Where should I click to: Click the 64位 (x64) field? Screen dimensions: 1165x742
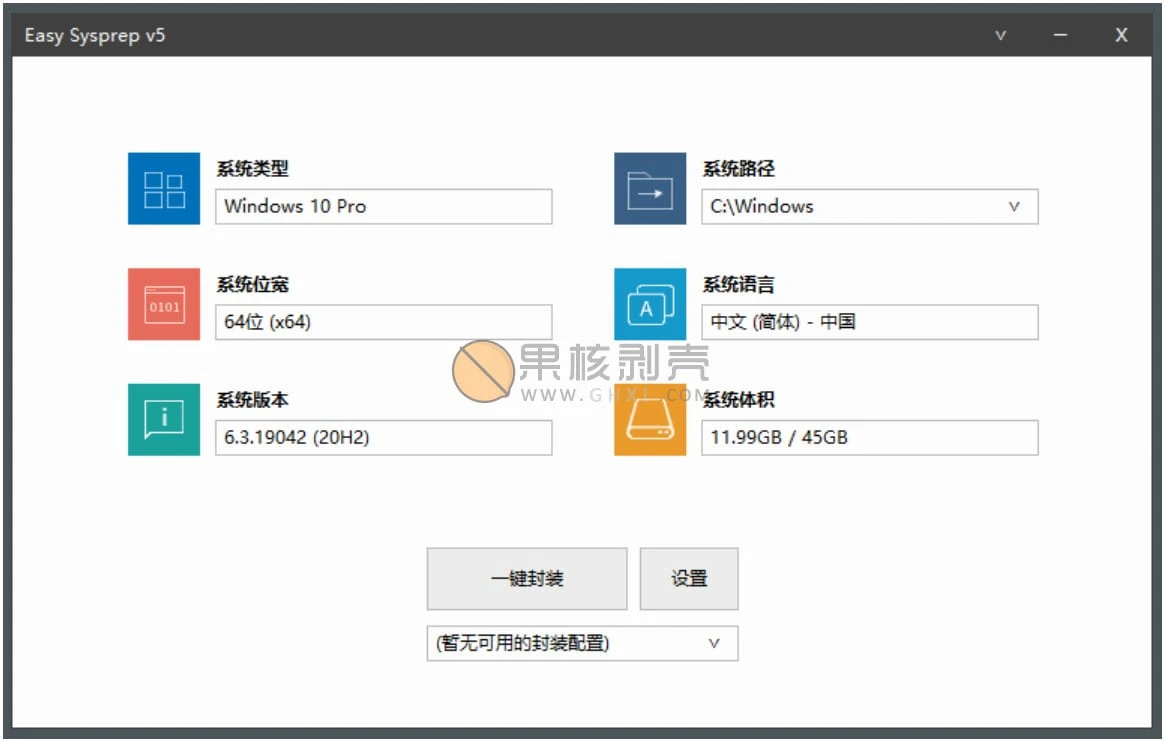[x=383, y=322]
